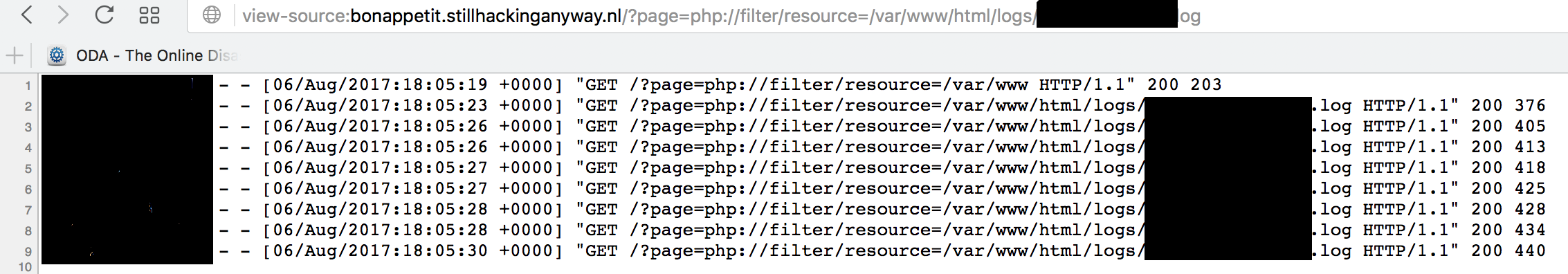The height and width of the screenshot is (274, 1568).
Task: Click the 18:05:30 log entry line
Action: click(794, 250)
